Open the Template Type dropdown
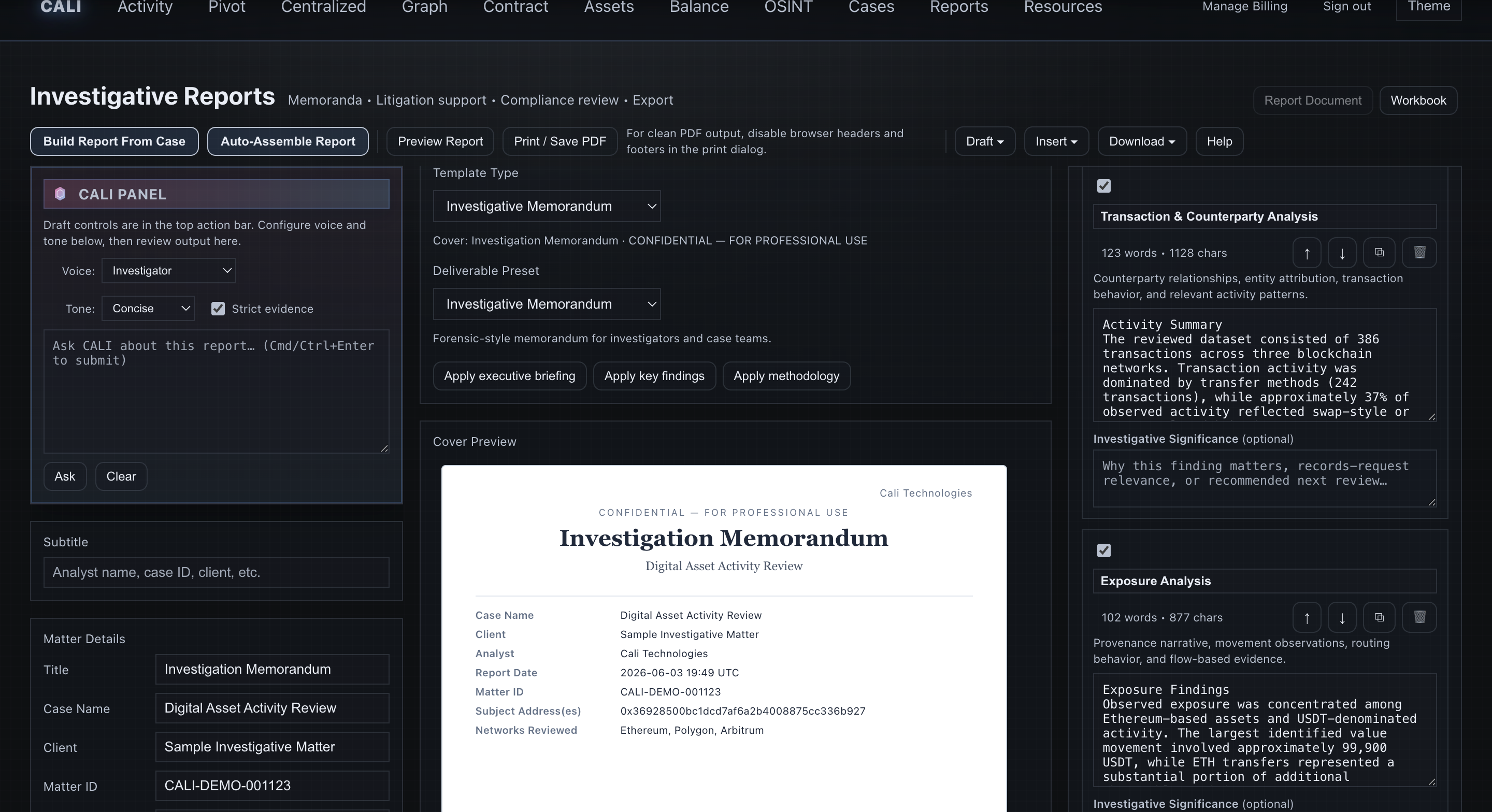The height and width of the screenshot is (812, 1492). [x=547, y=206]
